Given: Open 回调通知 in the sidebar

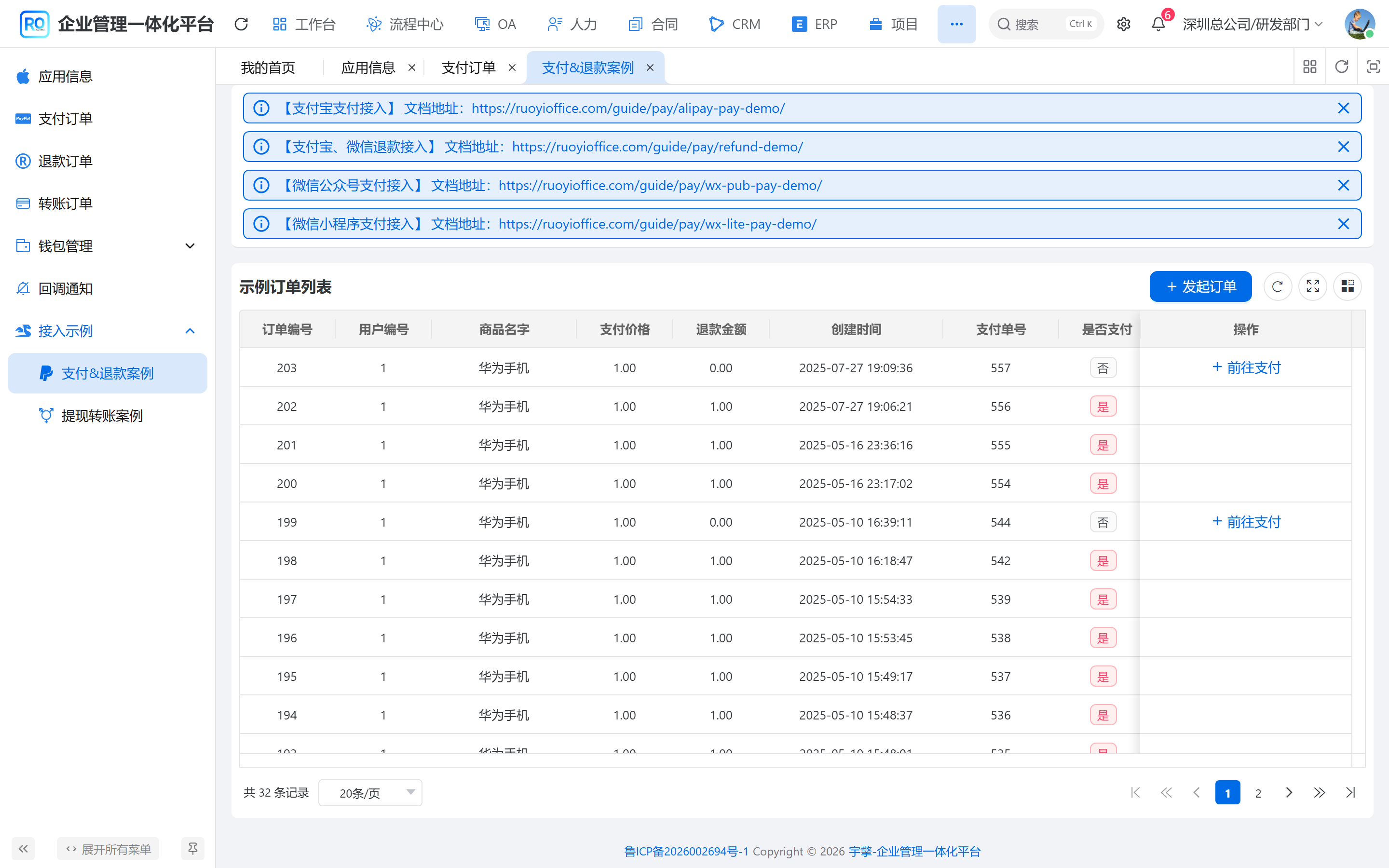Looking at the screenshot, I should tap(108, 289).
